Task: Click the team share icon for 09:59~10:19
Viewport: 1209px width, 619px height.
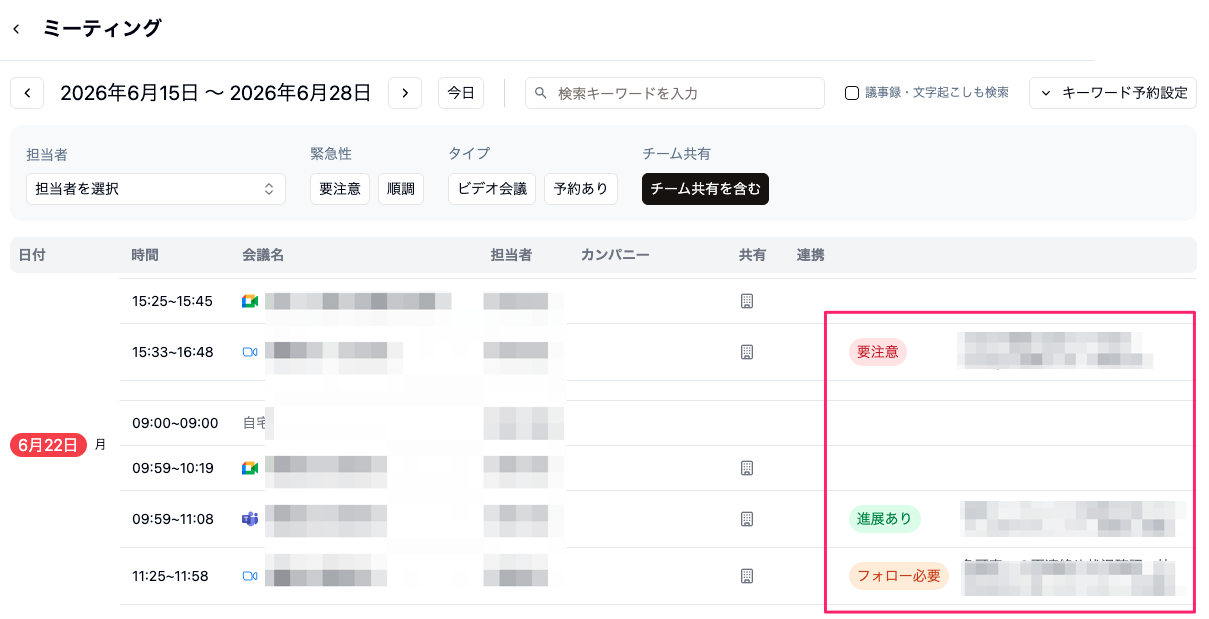Action: [x=746, y=468]
